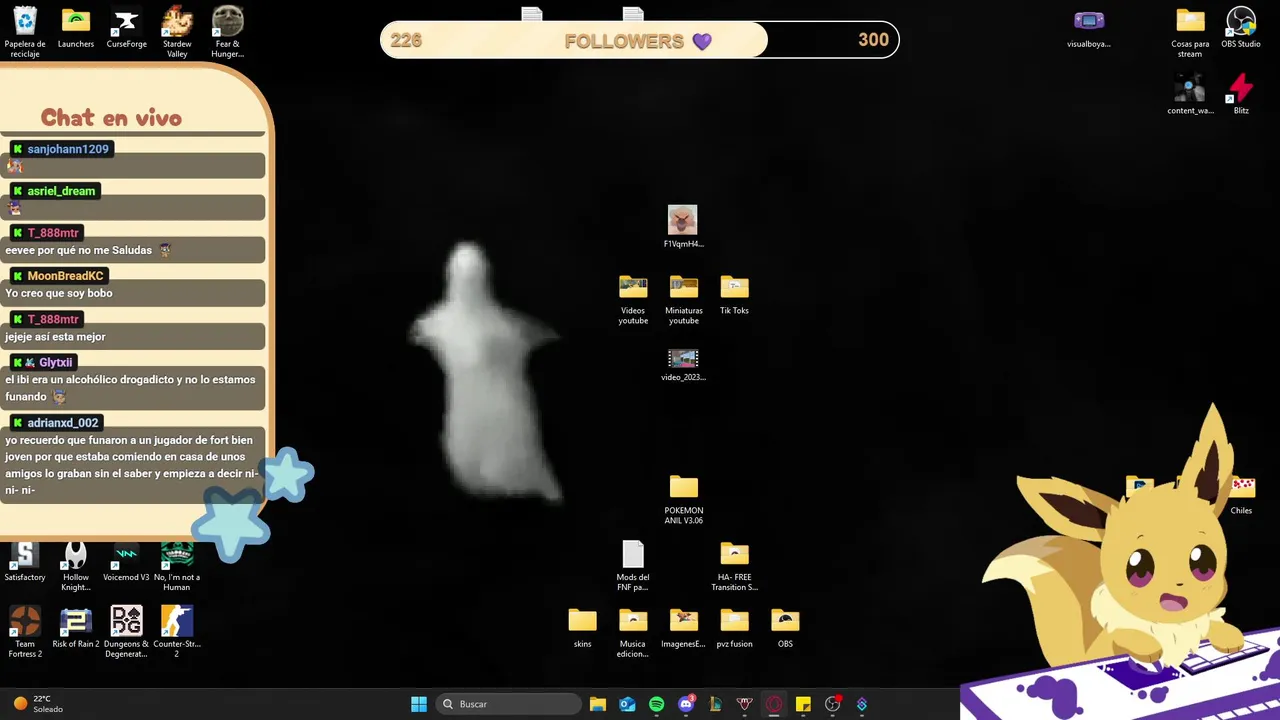The height and width of the screenshot is (720, 1280).
Task: Launch Dungeons & Degenerate shortcut
Action: [x=126, y=632]
